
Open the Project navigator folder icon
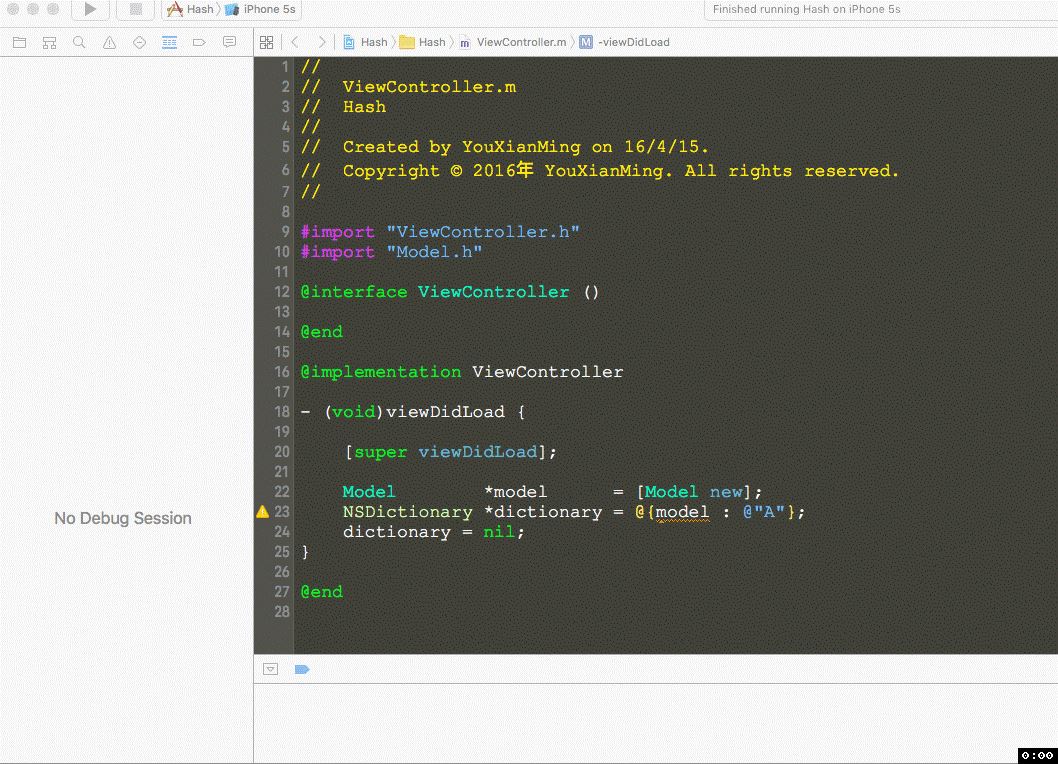coord(19,43)
